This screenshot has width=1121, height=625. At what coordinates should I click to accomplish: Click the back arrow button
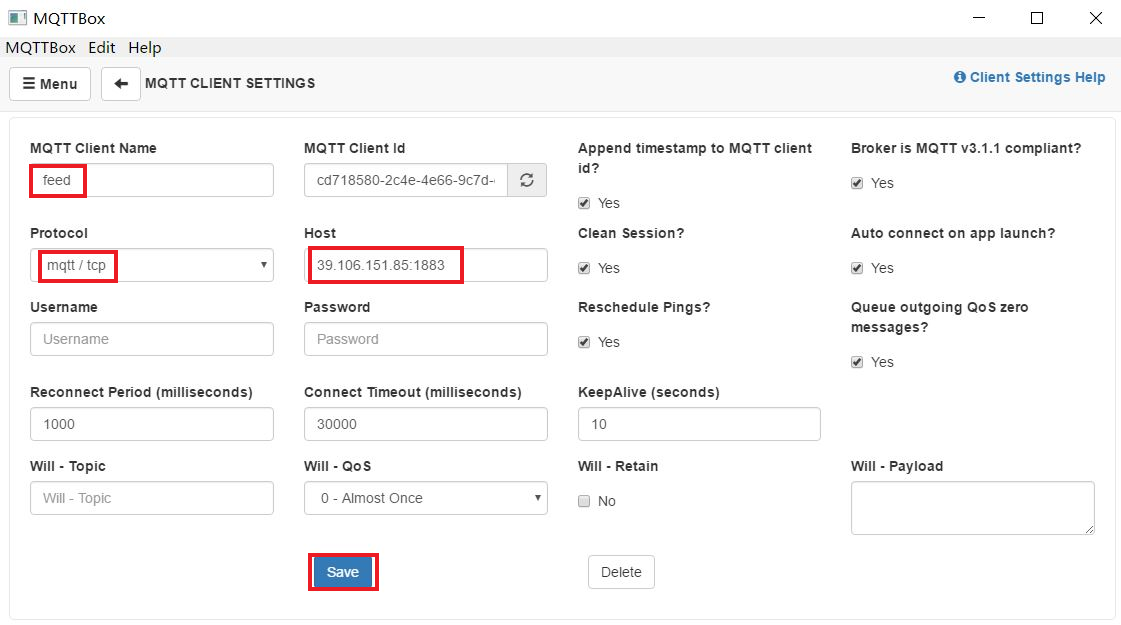coord(121,84)
